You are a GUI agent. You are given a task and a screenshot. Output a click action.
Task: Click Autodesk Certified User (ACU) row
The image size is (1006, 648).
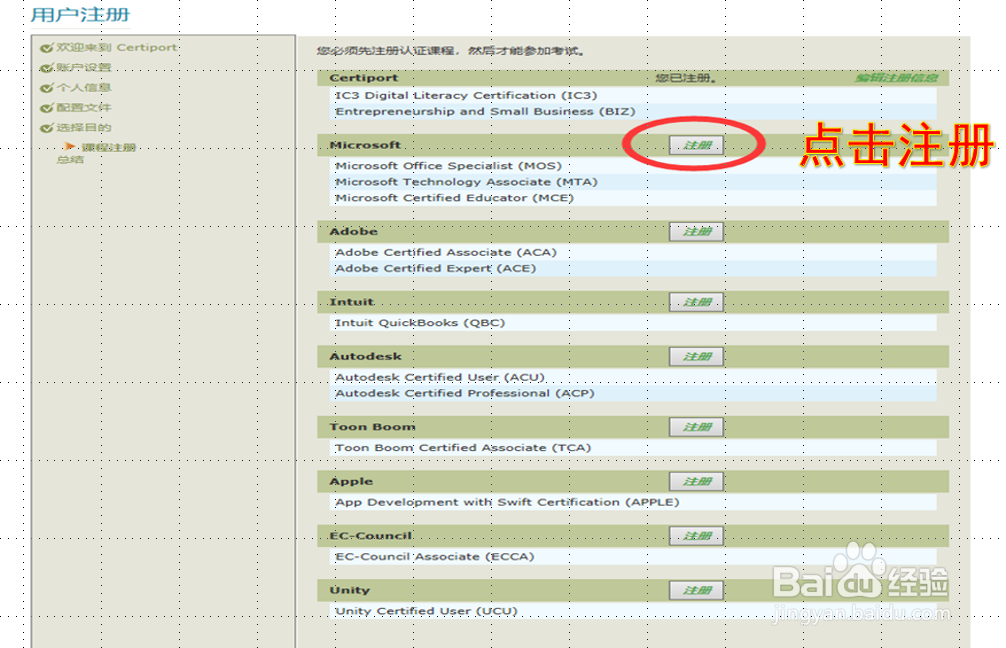pyautogui.click(x=633, y=378)
